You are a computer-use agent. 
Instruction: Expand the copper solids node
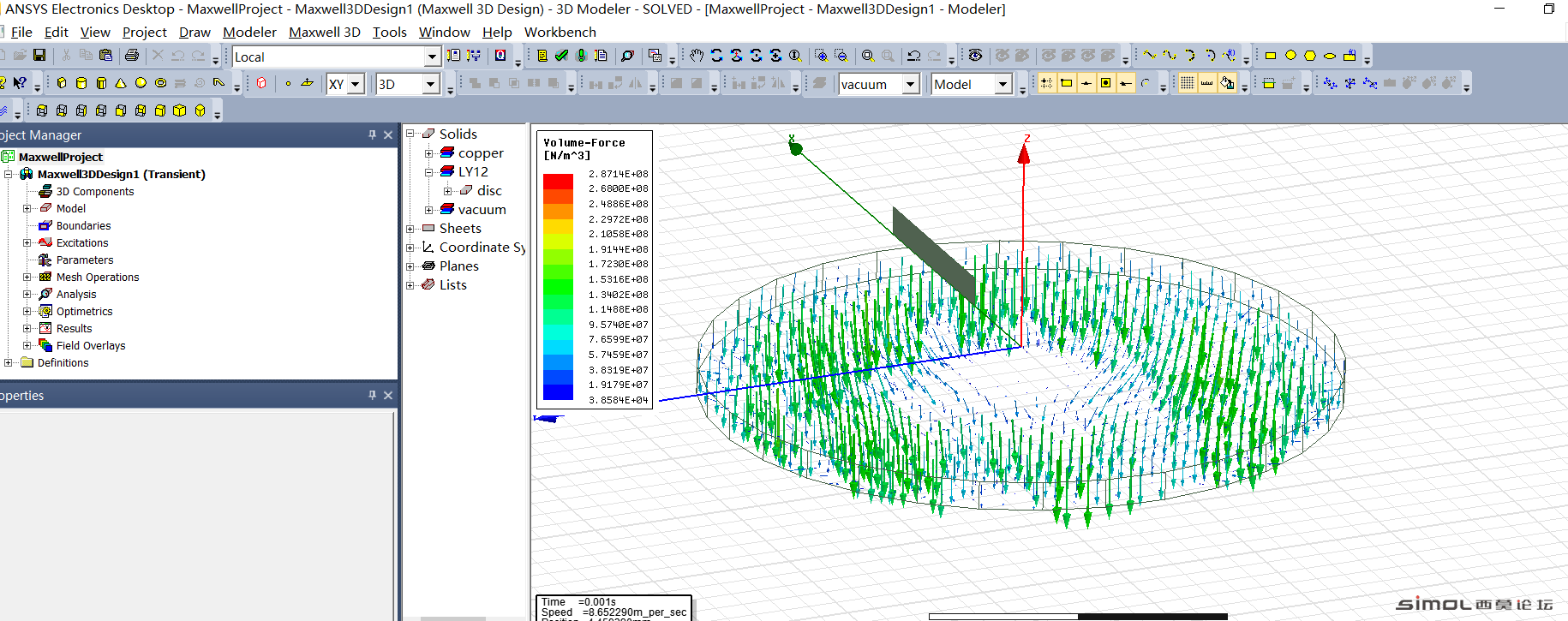pos(429,153)
